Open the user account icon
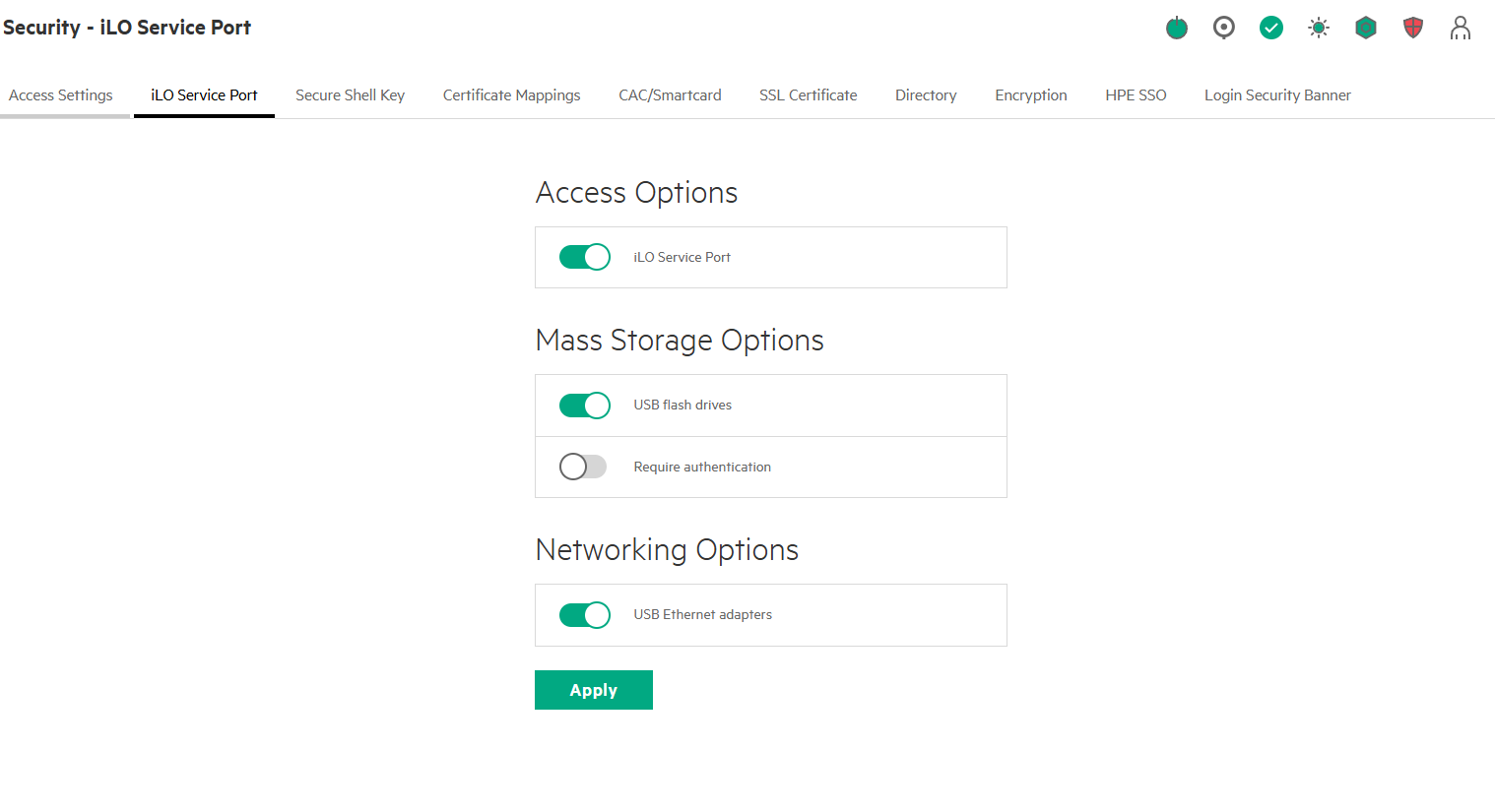Screen dimensions: 1495x812 [1461, 28]
